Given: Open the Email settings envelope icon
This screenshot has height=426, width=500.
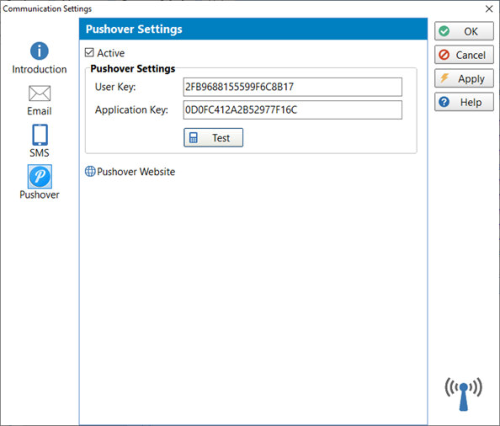Looking at the screenshot, I should point(40,93).
